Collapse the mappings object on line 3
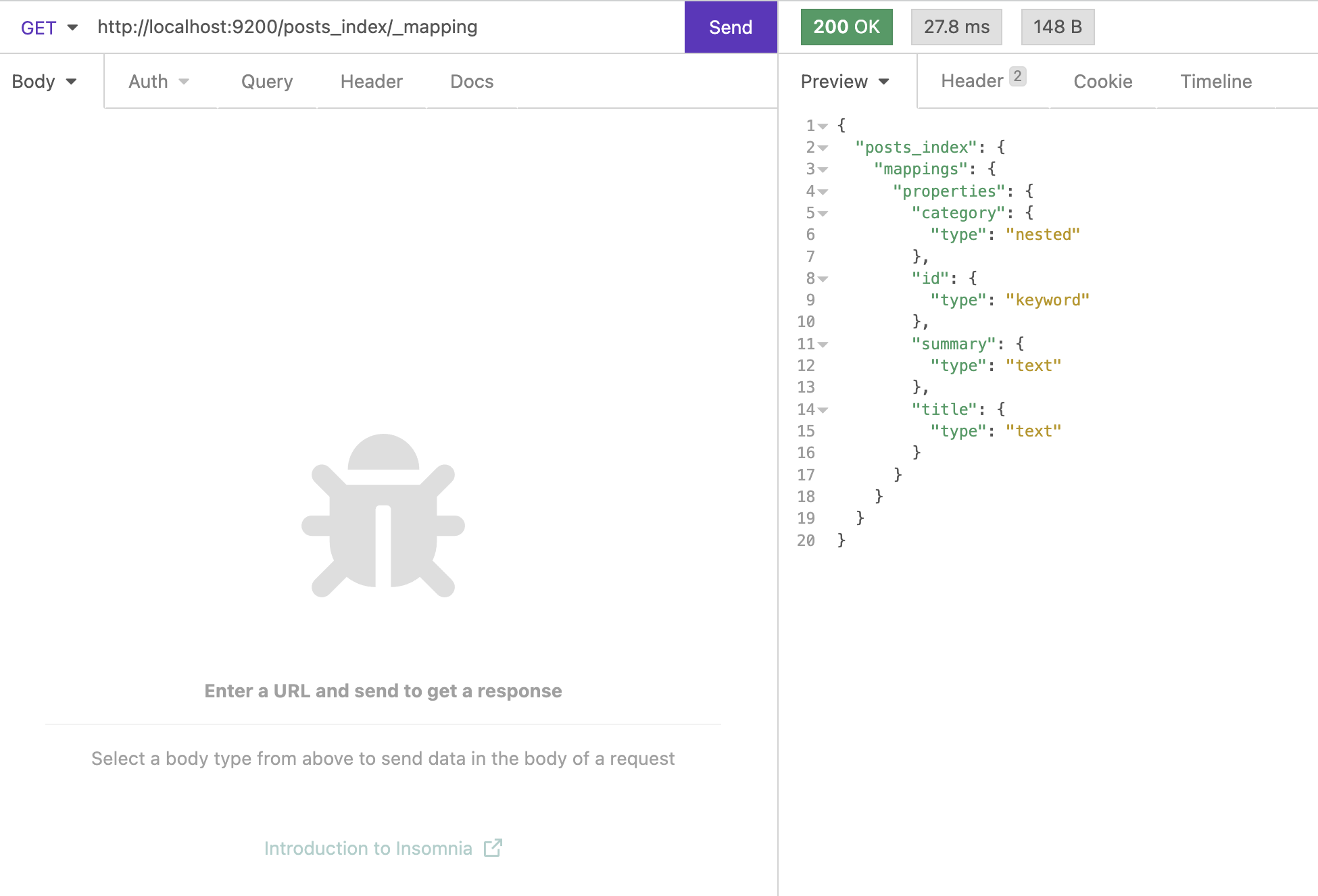The image size is (1318, 896). [824, 170]
